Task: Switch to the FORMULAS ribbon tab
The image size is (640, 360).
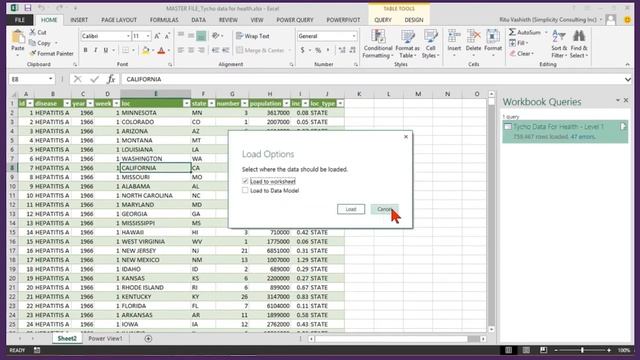Action: (x=164, y=20)
